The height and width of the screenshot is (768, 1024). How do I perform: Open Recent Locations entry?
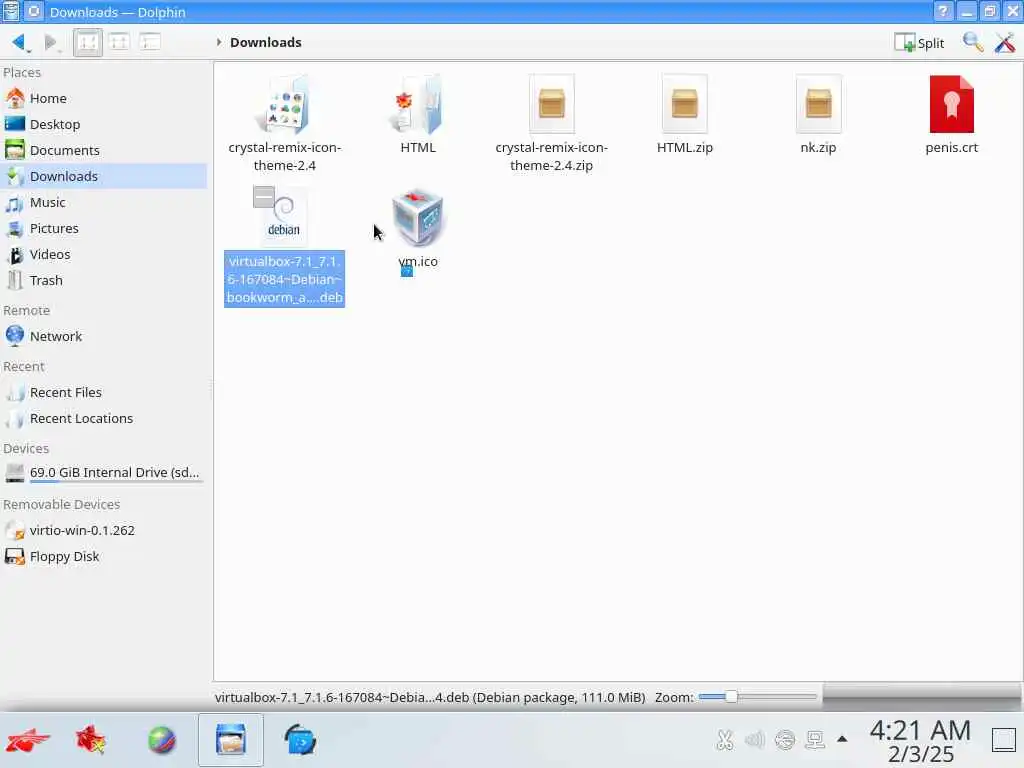point(104,419)
